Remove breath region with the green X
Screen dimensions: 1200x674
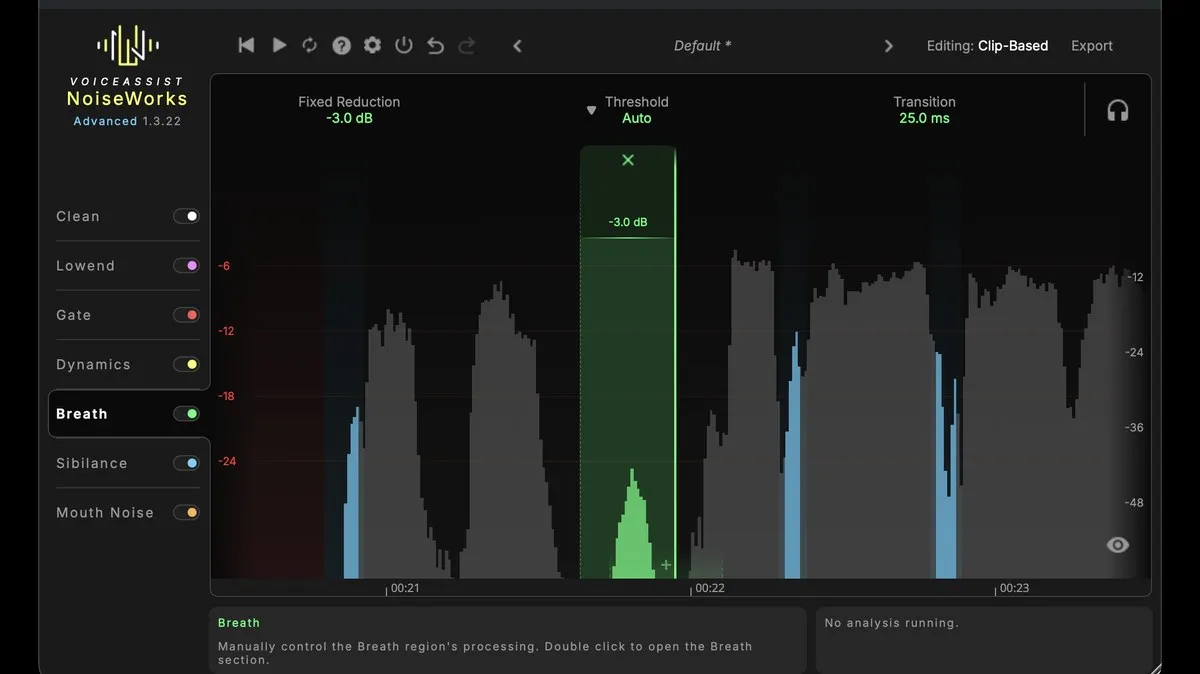[628, 160]
